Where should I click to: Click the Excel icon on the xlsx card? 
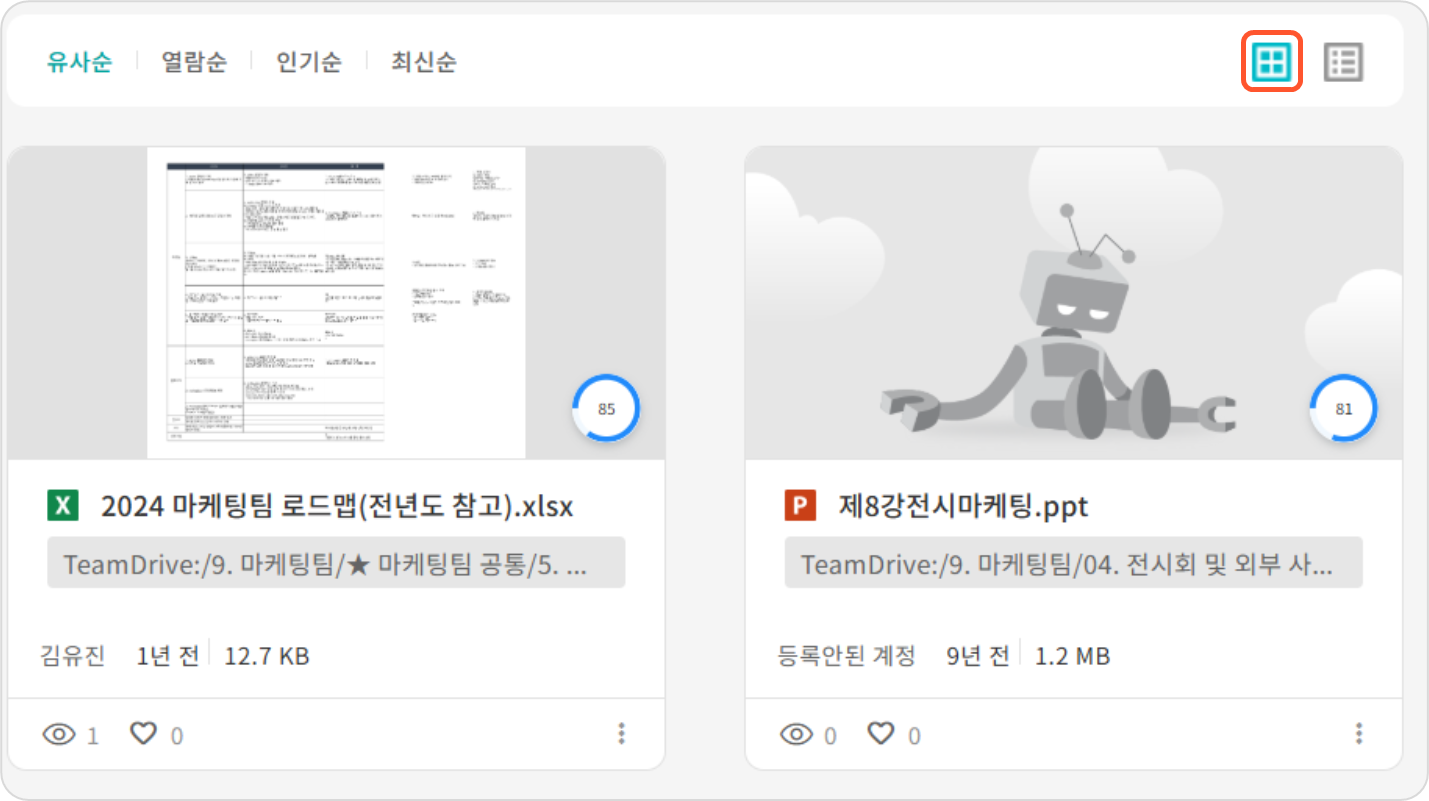62,506
